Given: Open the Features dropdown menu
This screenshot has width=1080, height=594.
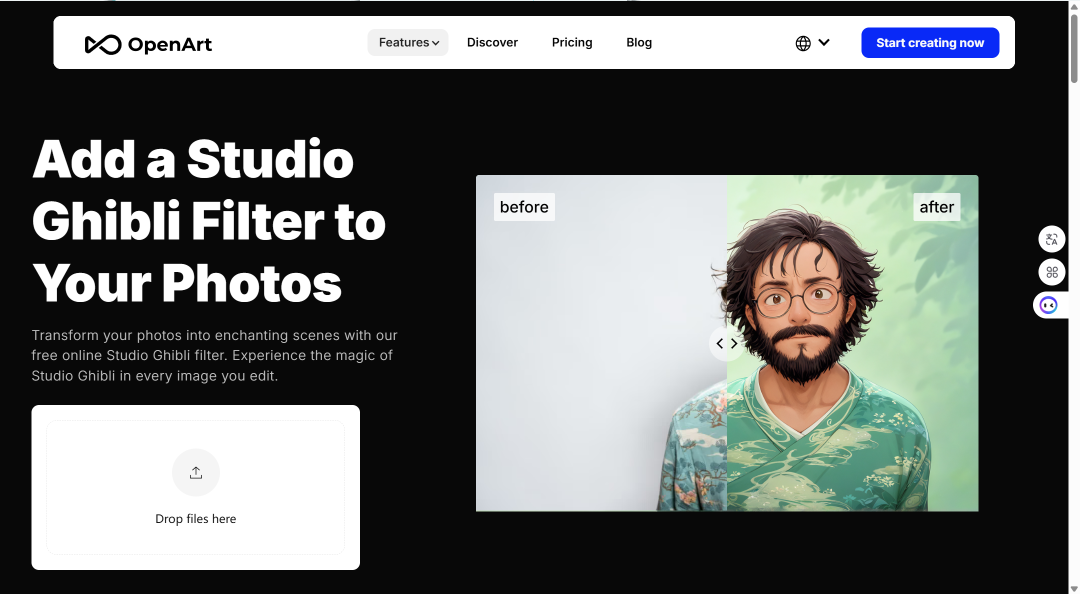Looking at the screenshot, I should click(408, 43).
